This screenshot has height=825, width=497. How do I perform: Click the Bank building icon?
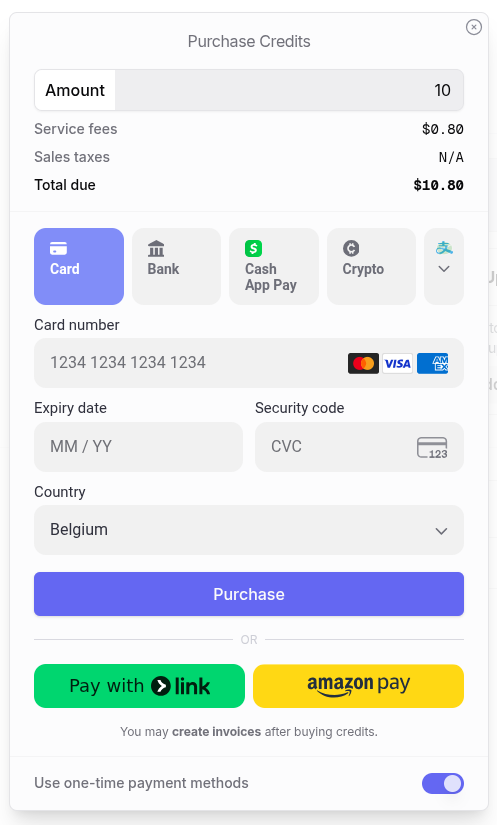[156, 248]
